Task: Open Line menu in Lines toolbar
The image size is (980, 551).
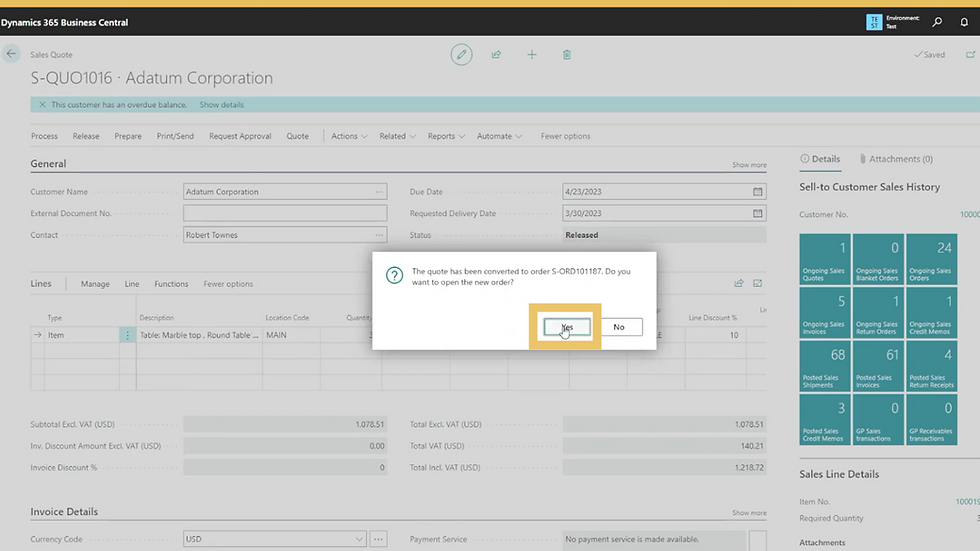Action: [132, 284]
